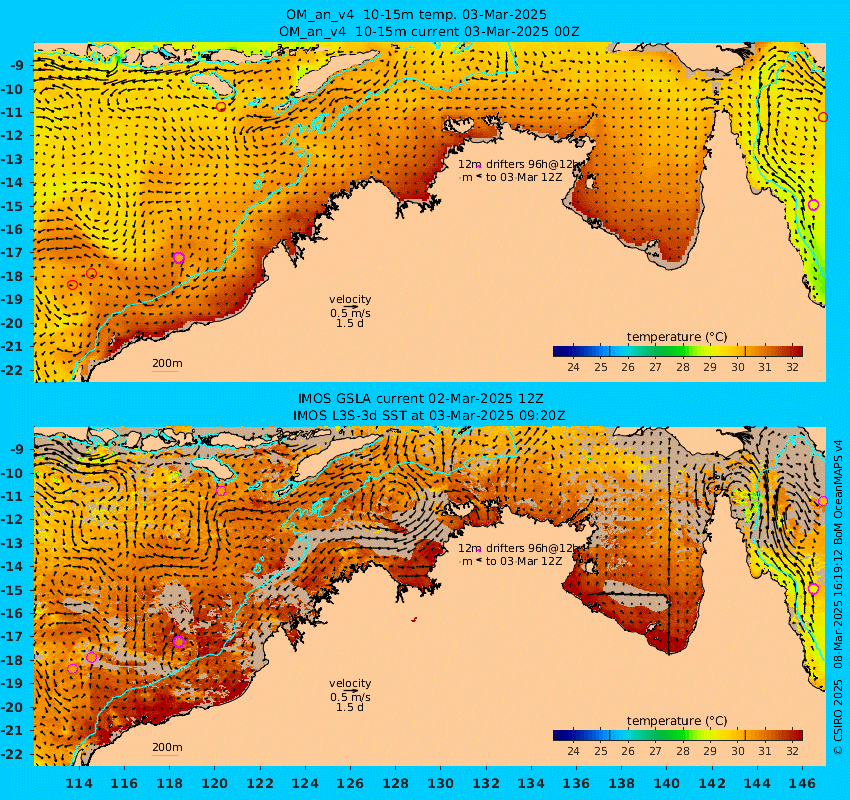
Task: Click longitude label 142 on the bottom axis
Action: pos(712,783)
